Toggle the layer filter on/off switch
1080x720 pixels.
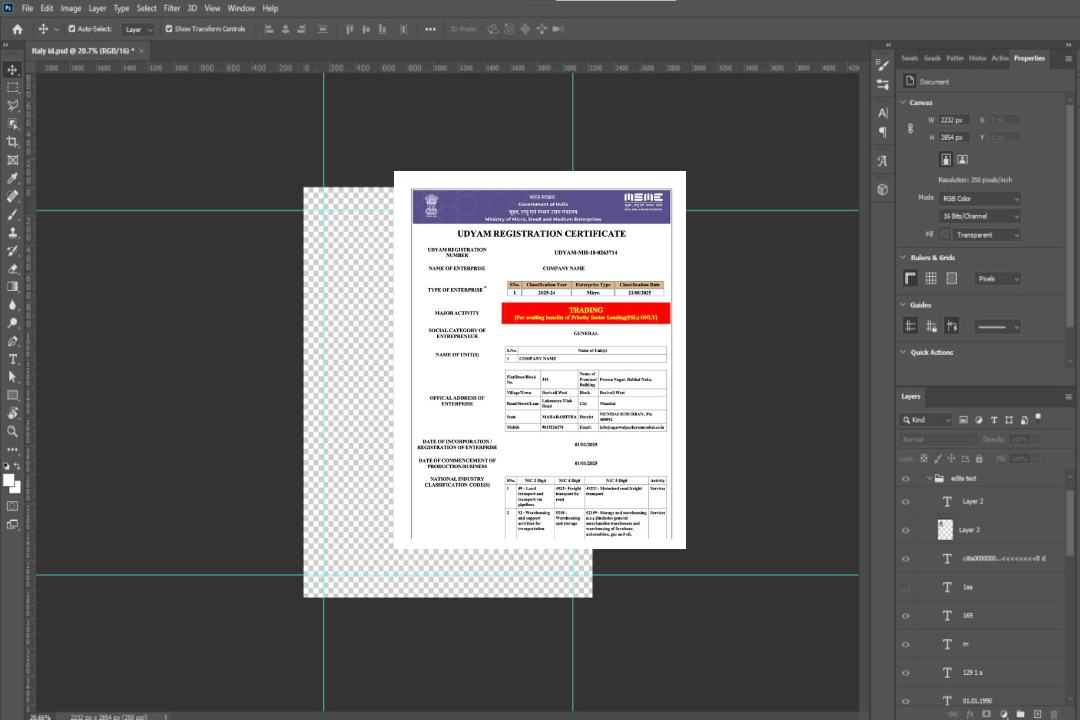[1038, 418]
